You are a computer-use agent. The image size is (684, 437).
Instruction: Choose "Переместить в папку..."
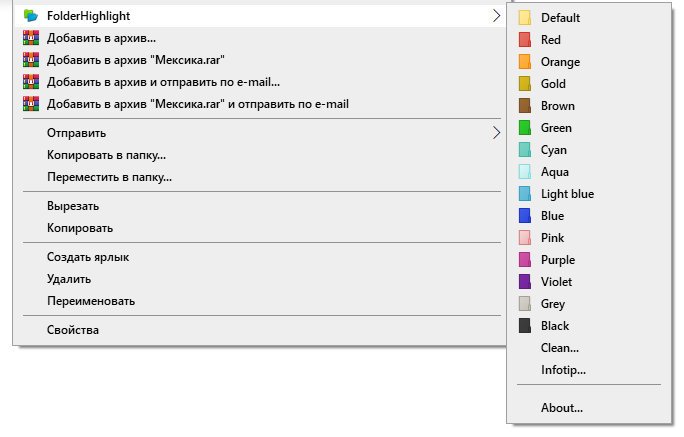pos(260,177)
